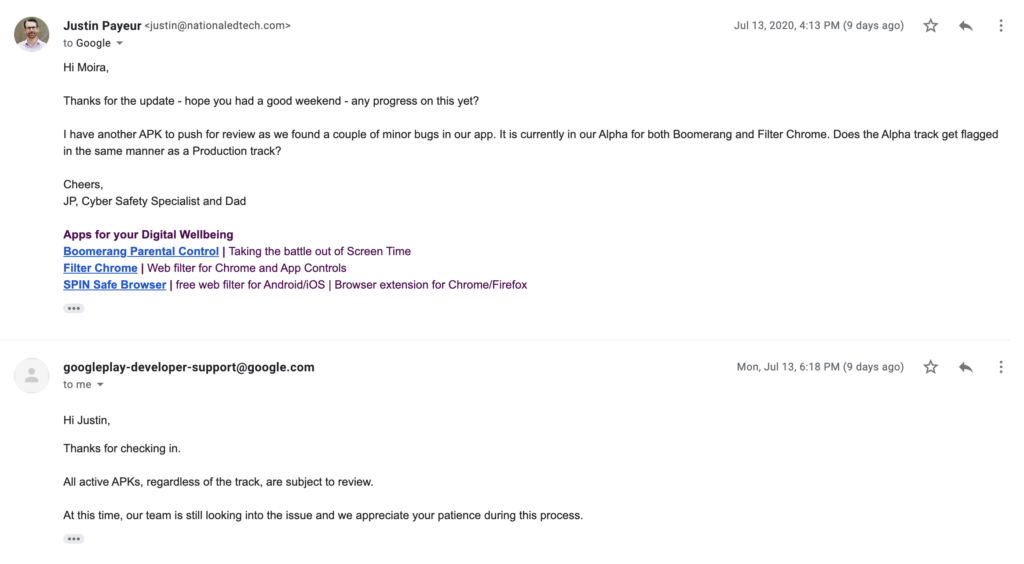
Task: Open the Filter Chrome link
Action: point(100,268)
